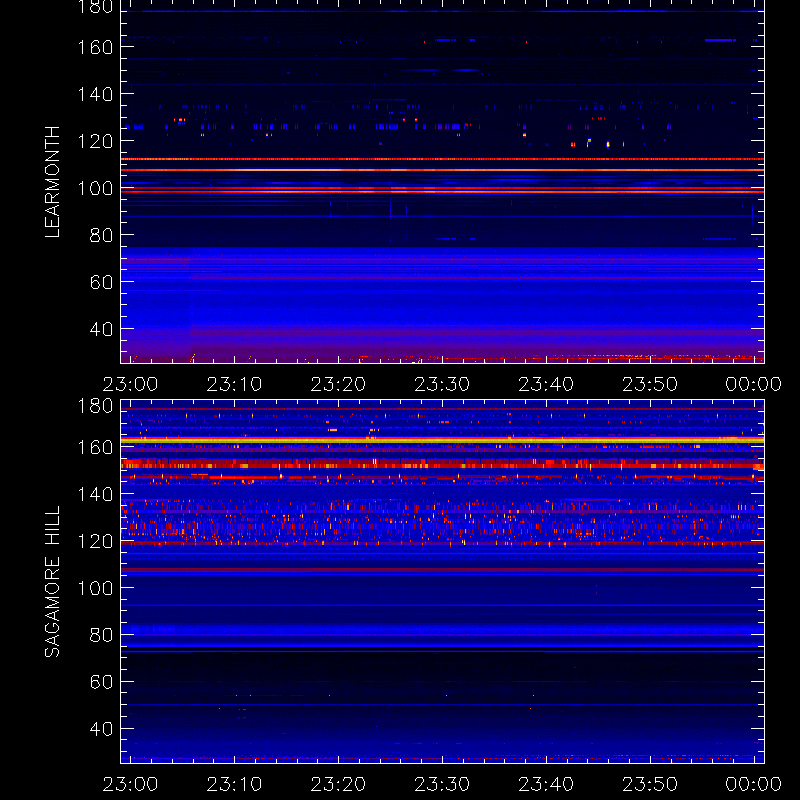800x800 pixels.
Task: Click 23:10 time label under Sagamore Hill plot
Action: pyautogui.click(x=234, y=784)
